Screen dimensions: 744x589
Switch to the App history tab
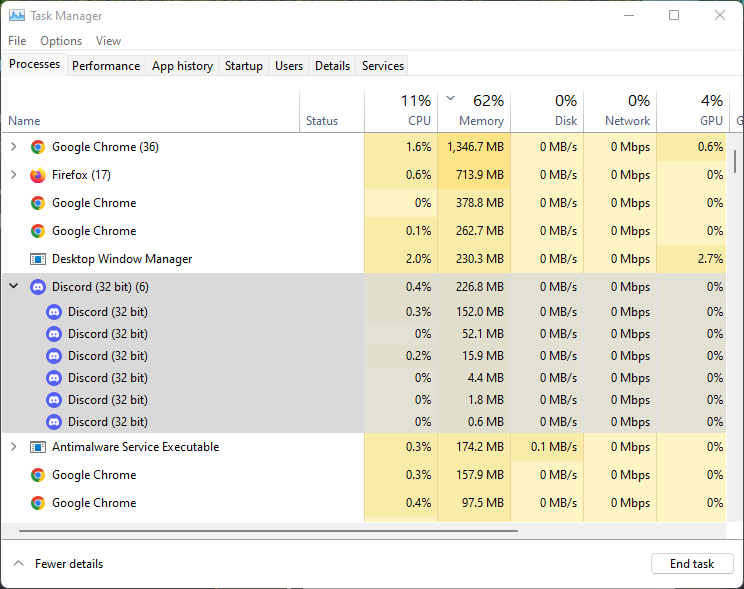point(182,66)
